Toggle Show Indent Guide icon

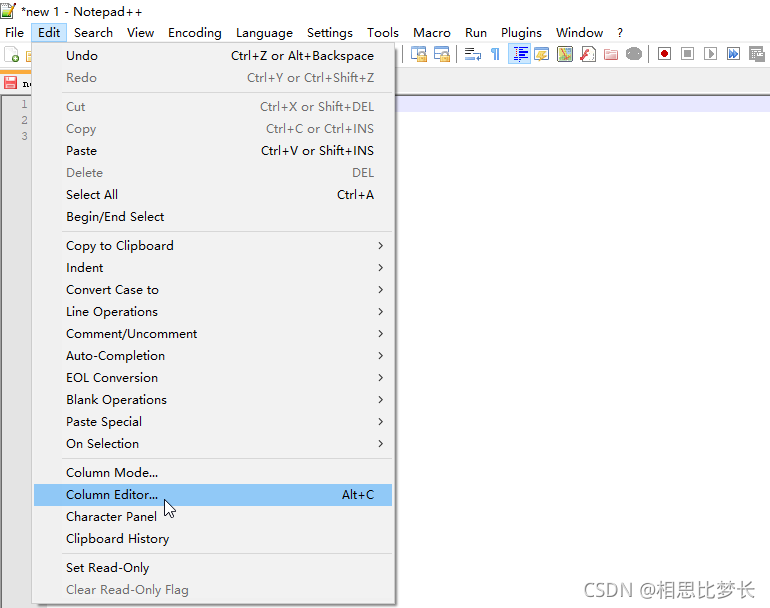click(x=520, y=54)
